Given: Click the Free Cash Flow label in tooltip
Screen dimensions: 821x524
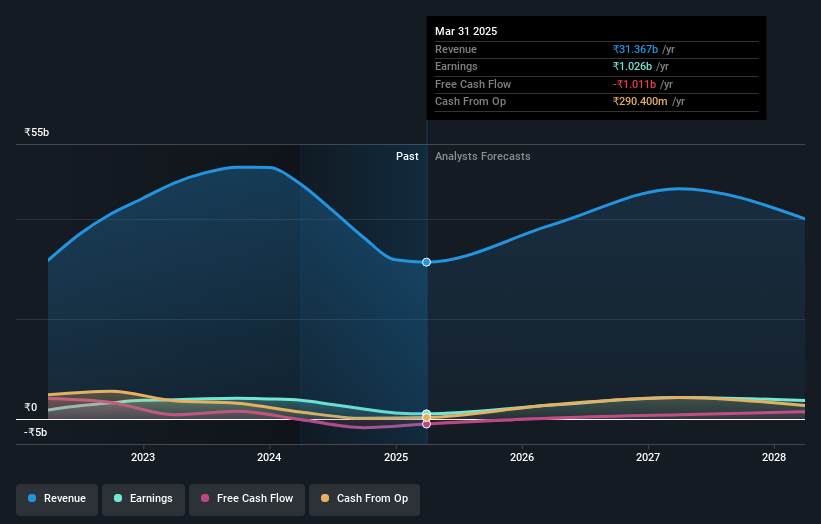Looking at the screenshot, I should pos(473,84).
